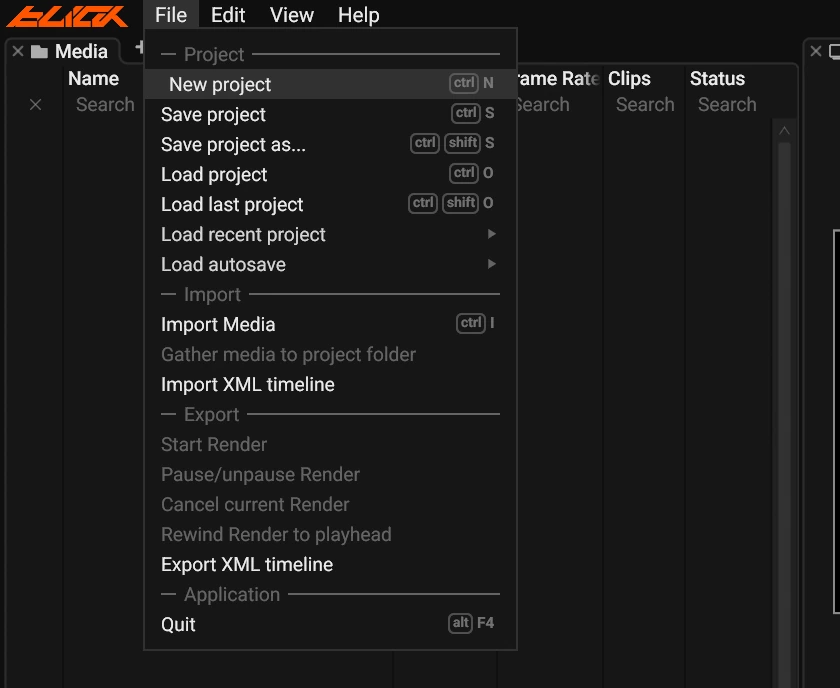Click Gather media to project folder
The image size is (840, 688).
[x=331, y=354]
